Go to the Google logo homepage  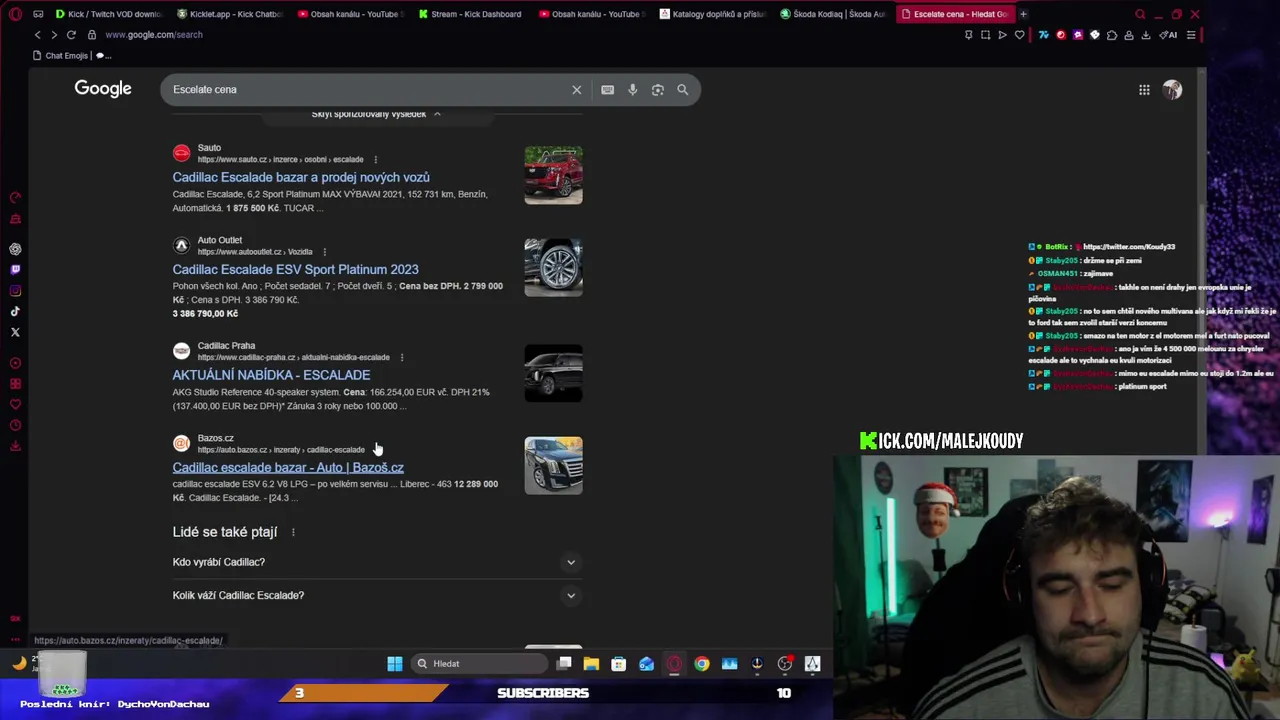(x=103, y=89)
